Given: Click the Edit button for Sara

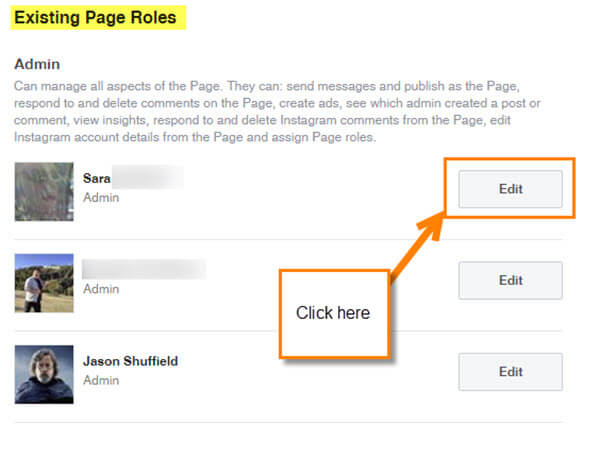Looking at the screenshot, I should tap(510, 189).
